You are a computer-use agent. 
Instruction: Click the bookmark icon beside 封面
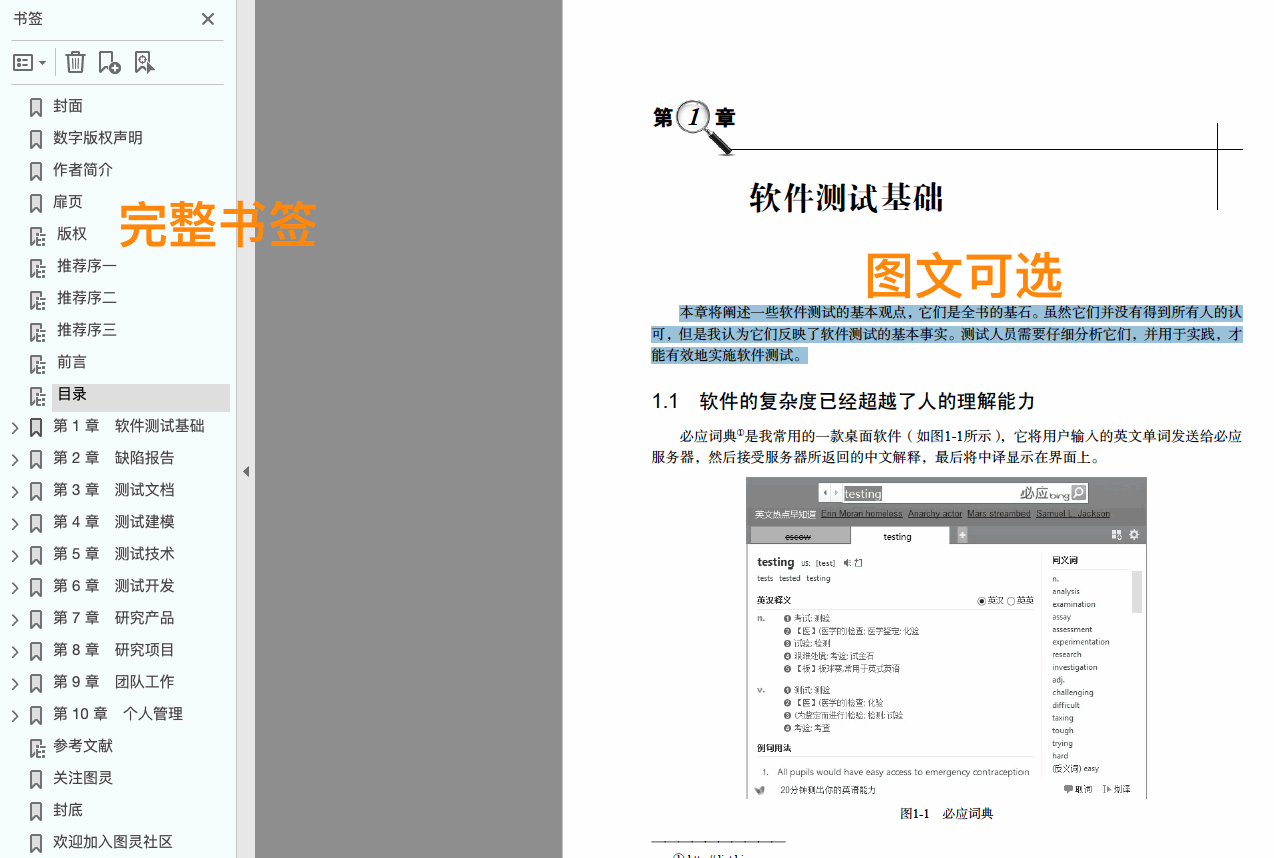pos(36,106)
